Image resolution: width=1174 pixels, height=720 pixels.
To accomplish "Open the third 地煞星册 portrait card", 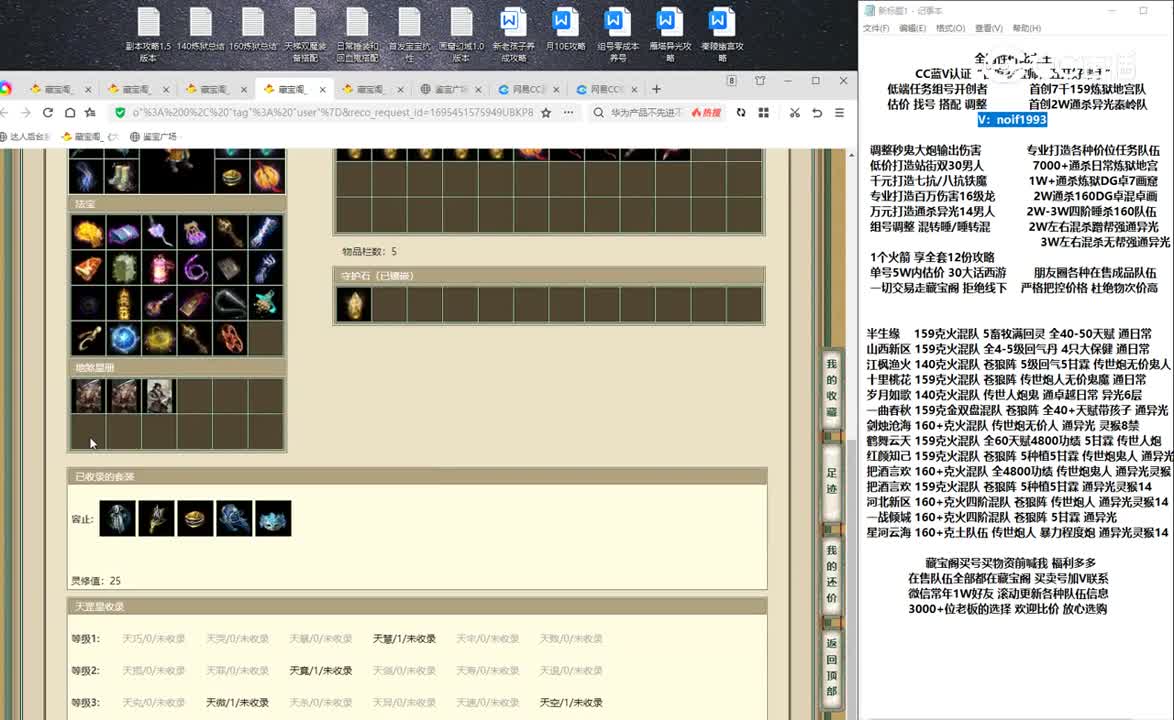I will (159, 396).
